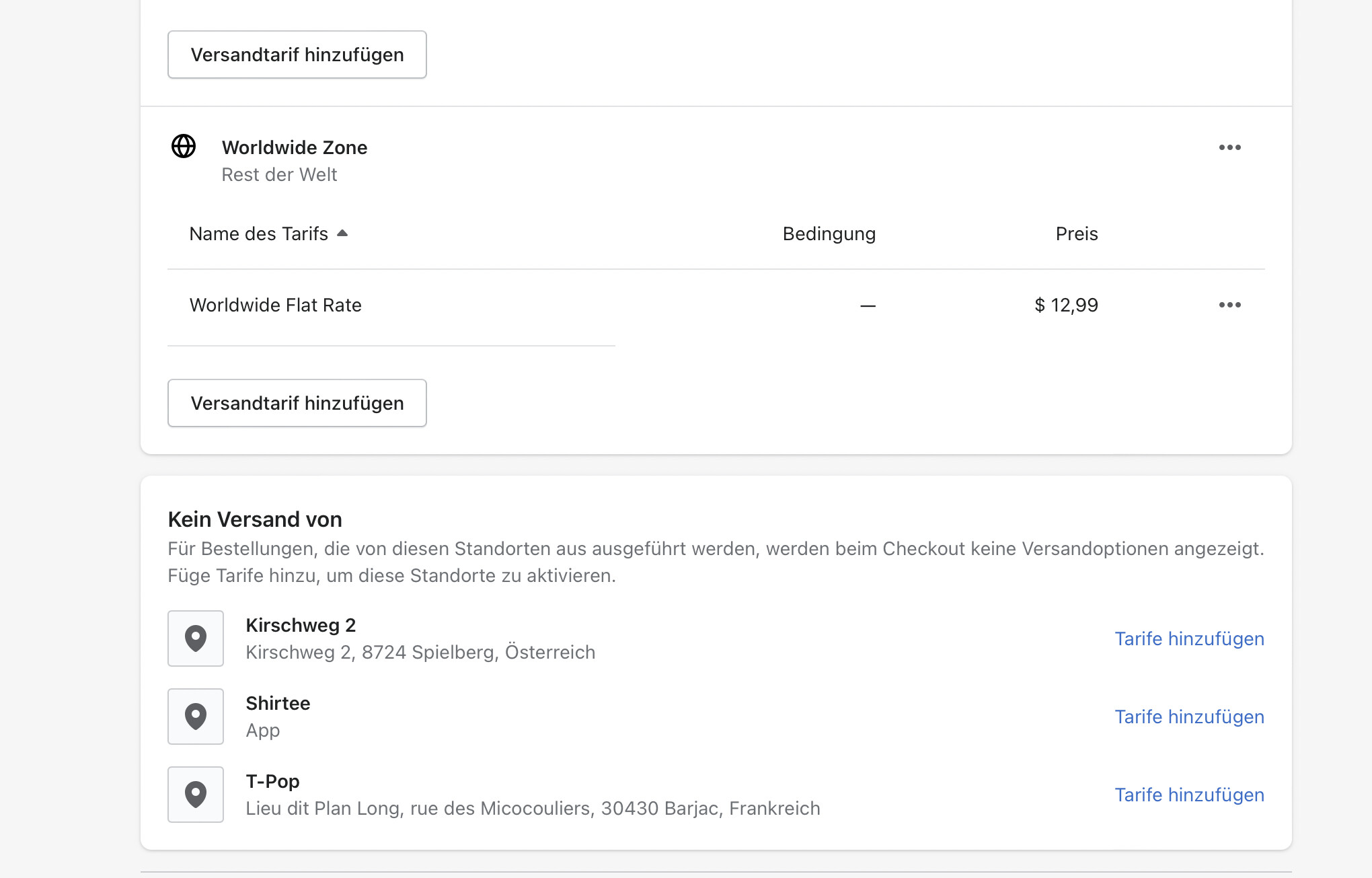Image resolution: width=1372 pixels, height=878 pixels.
Task: Click the T-Pop location name
Action: point(272,781)
